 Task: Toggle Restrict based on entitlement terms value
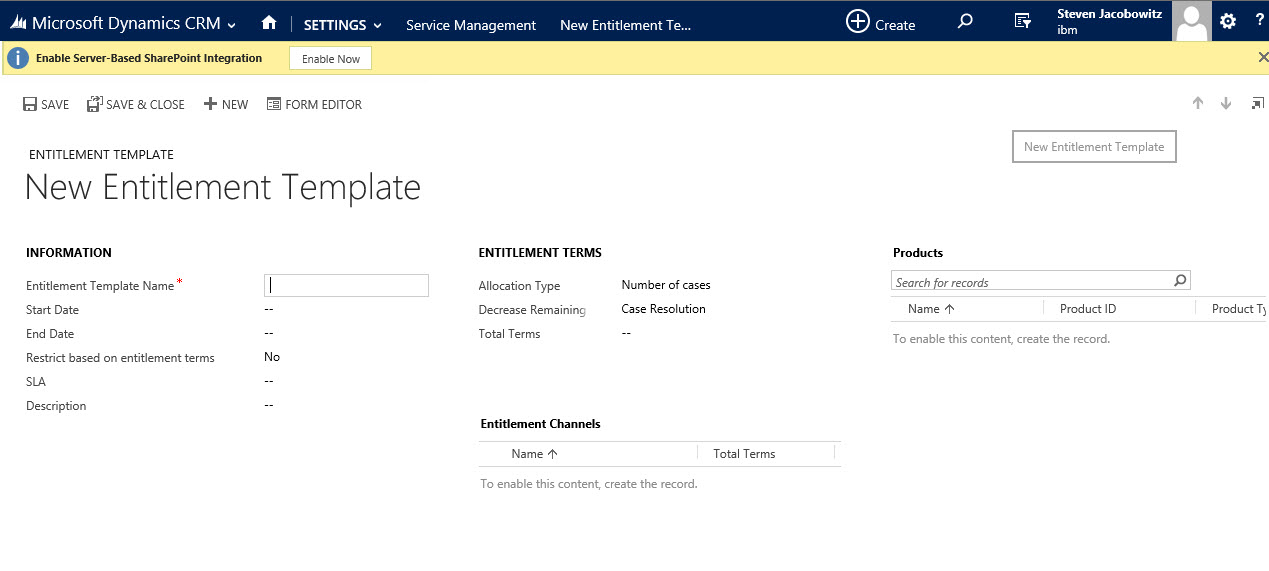[x=272, y=357]
